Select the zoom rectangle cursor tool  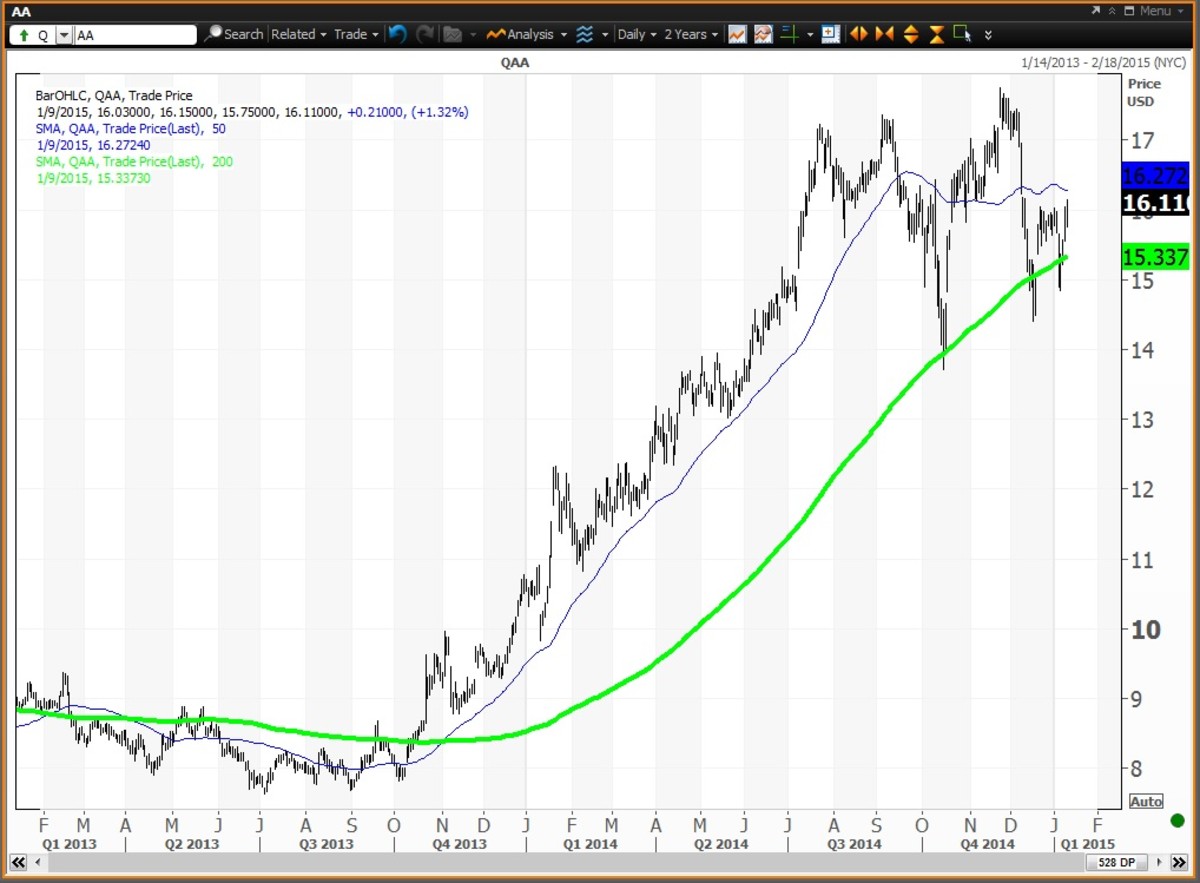(x=962, y=34)
